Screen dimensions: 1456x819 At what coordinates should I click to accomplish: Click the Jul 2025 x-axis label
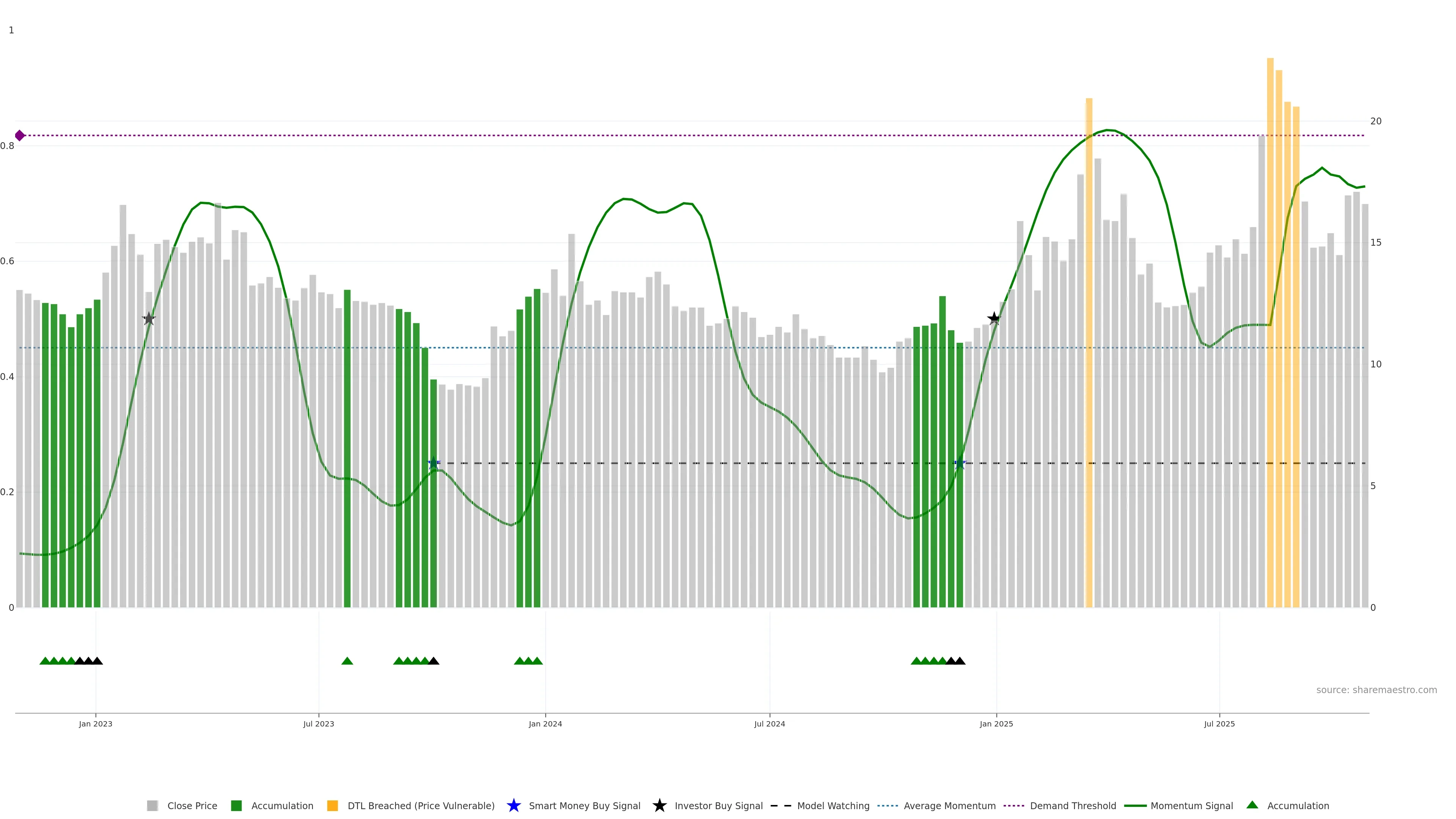pos(1219,724)
